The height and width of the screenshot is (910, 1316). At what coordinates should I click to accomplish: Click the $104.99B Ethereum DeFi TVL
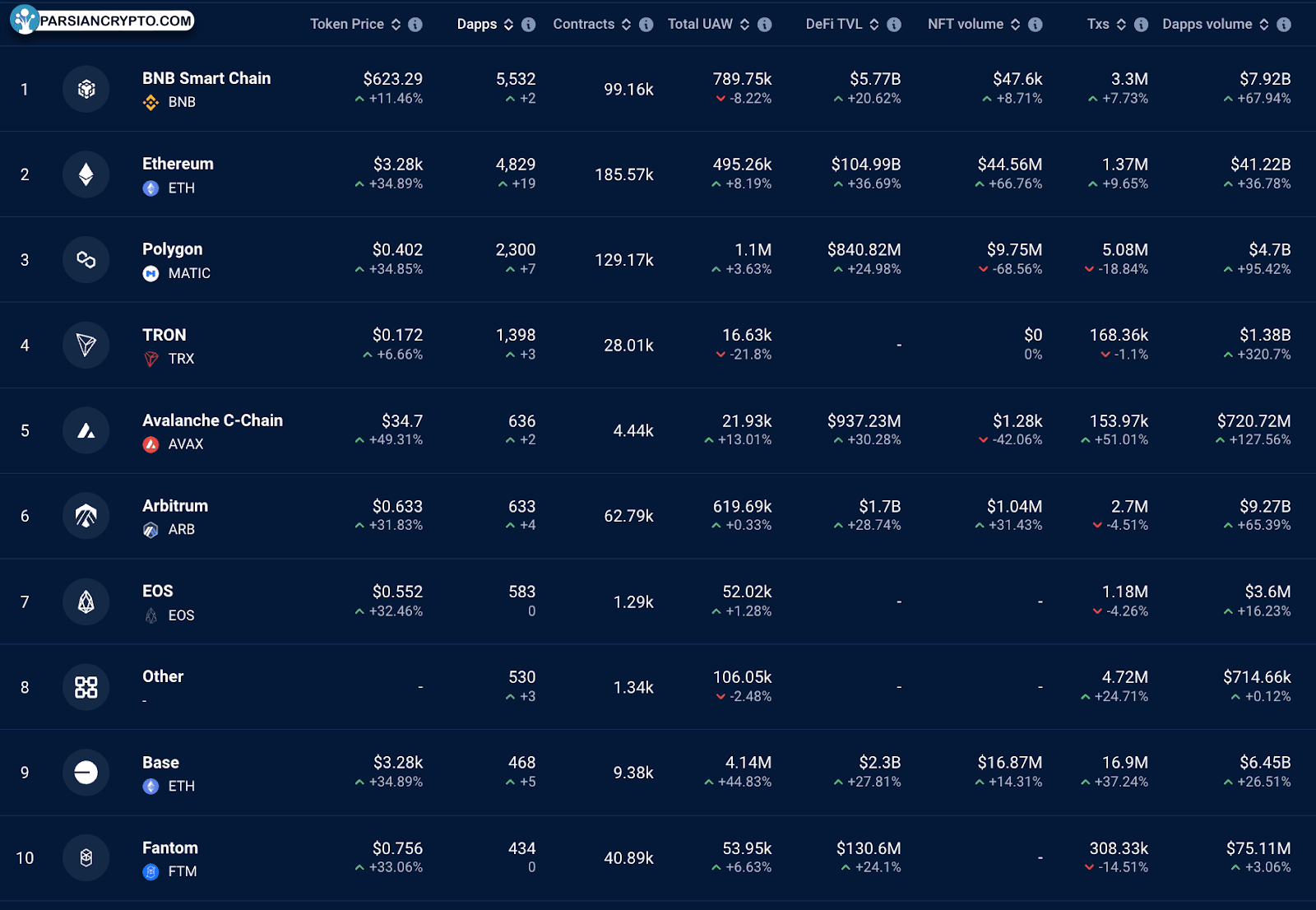pyautogui.click(x=866, y=165)
